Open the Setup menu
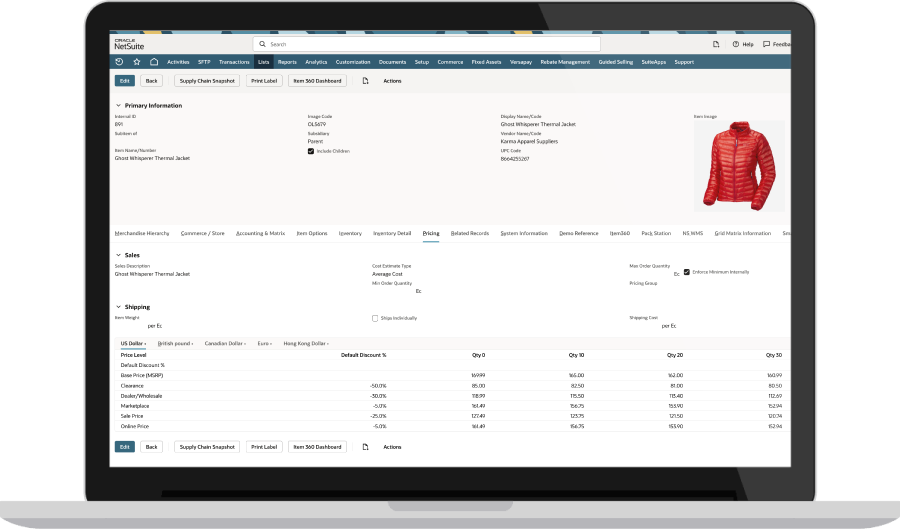900x529 pixels. coord(422,62)
